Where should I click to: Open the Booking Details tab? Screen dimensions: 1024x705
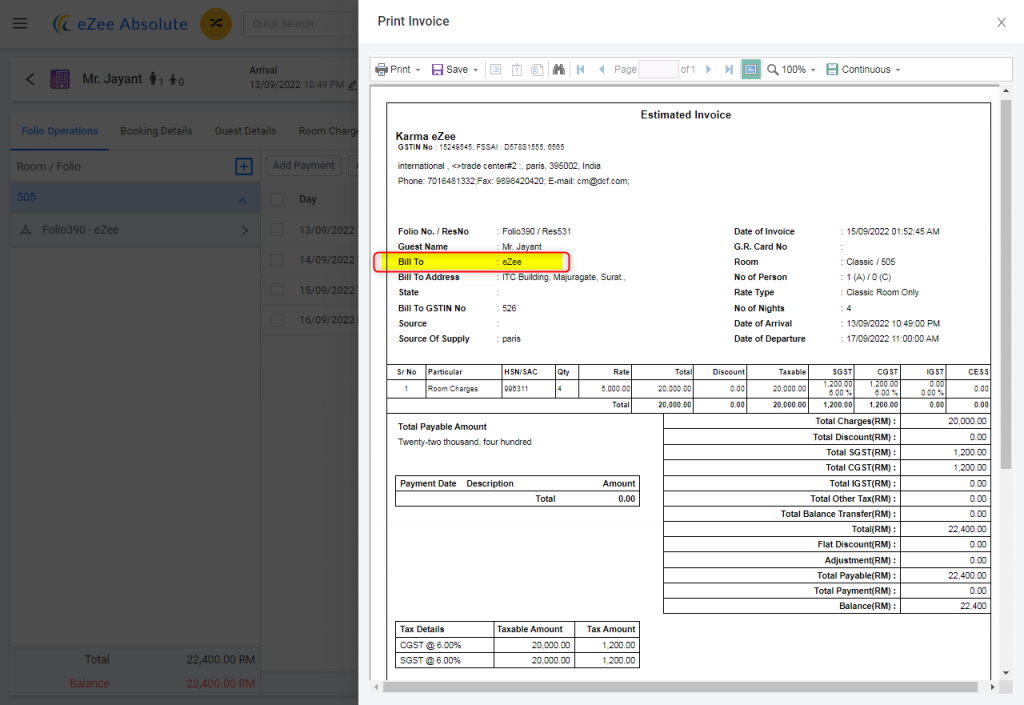coord(156,131)
